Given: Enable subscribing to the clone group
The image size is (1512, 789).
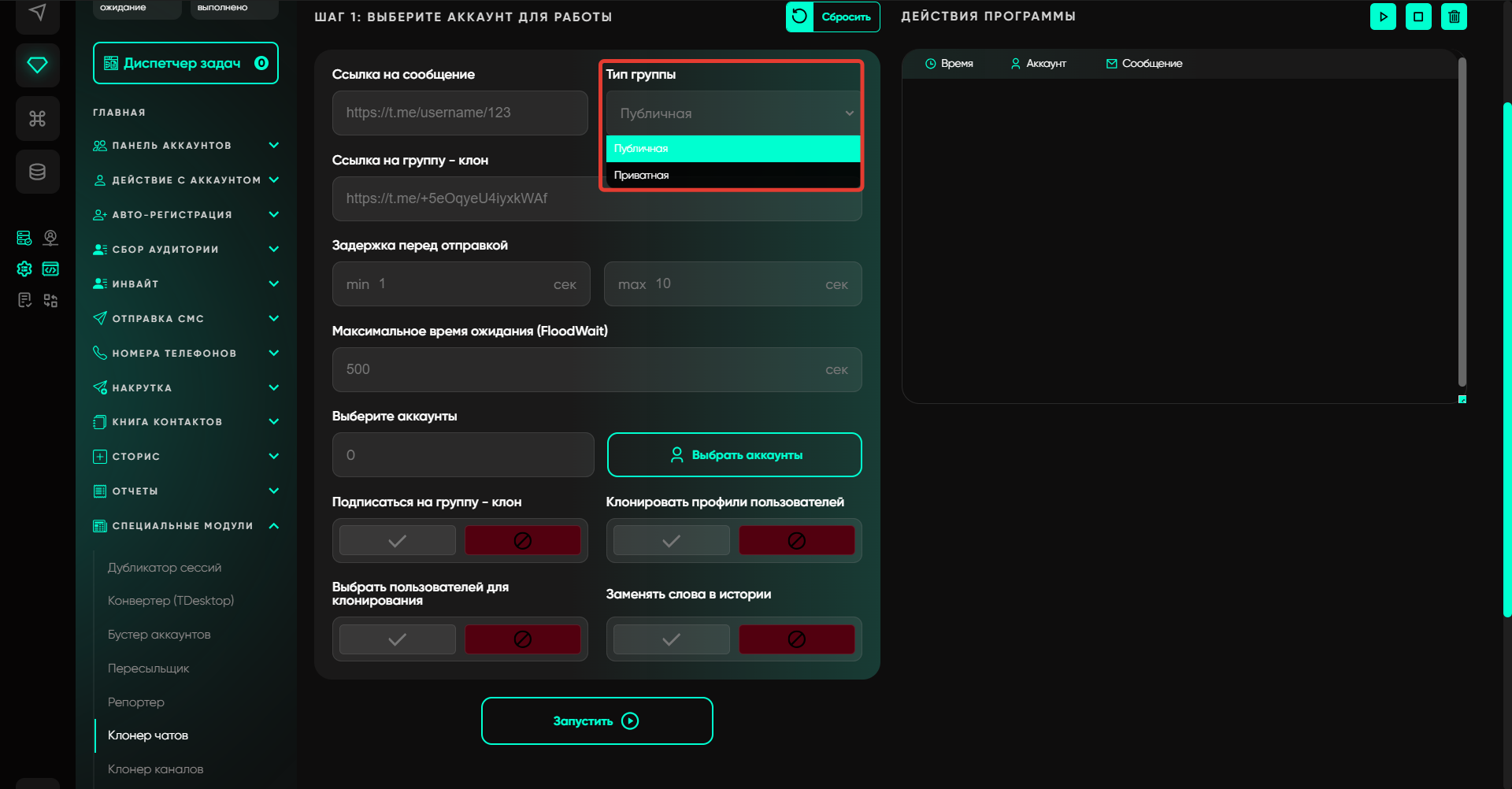Looking at the screenshot, I should [398, 541].
